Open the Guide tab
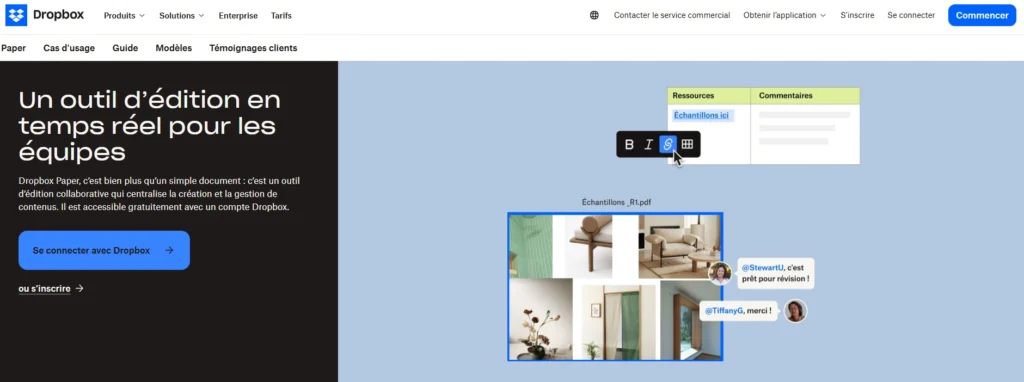The height and width of the screenshot is (382, 1024). (x=125, y=48)
